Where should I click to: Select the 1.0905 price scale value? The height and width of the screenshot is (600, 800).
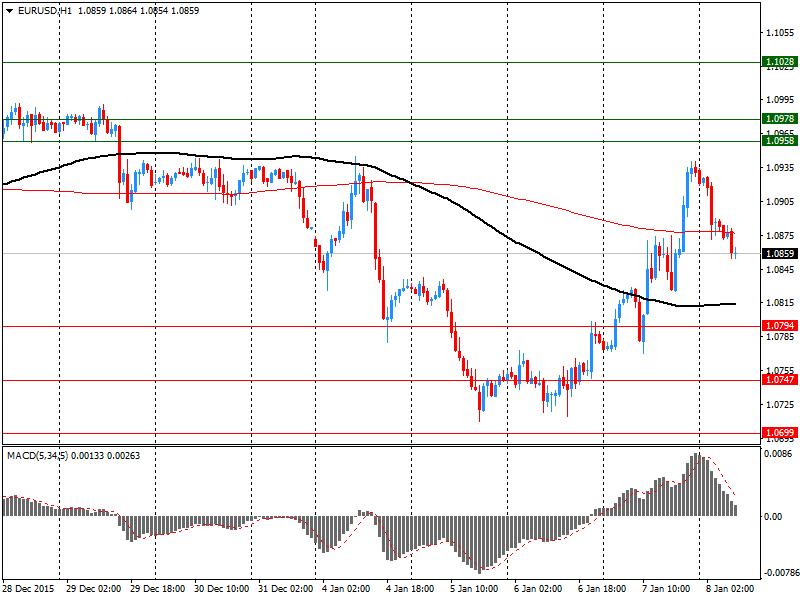click(780, 202)
